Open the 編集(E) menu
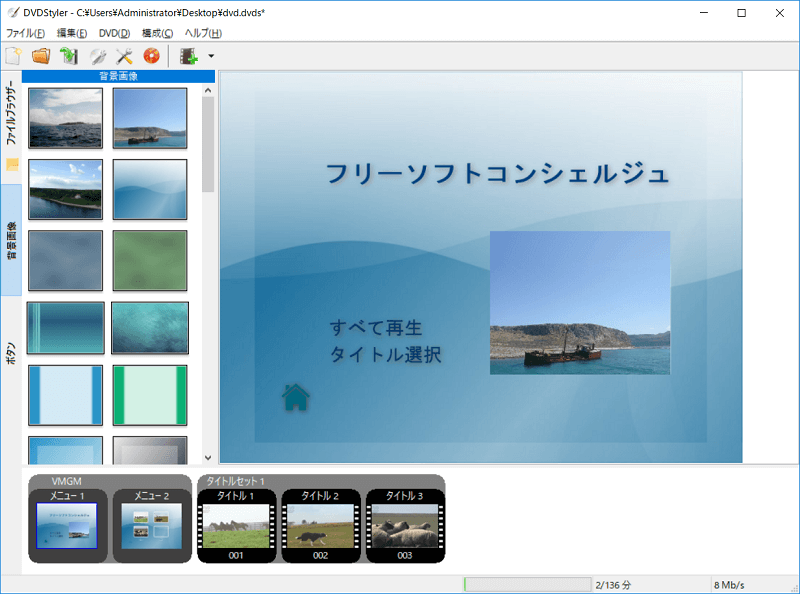The image size is (800, 594). (x=70, y=32)
